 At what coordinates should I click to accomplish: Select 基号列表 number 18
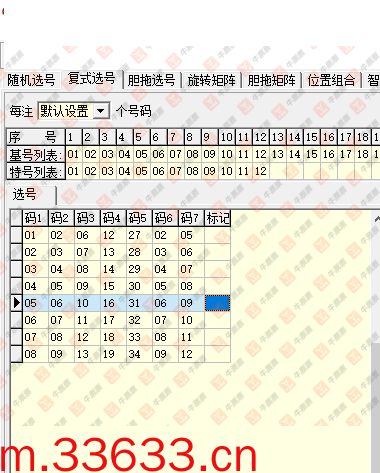click(362, 154)
